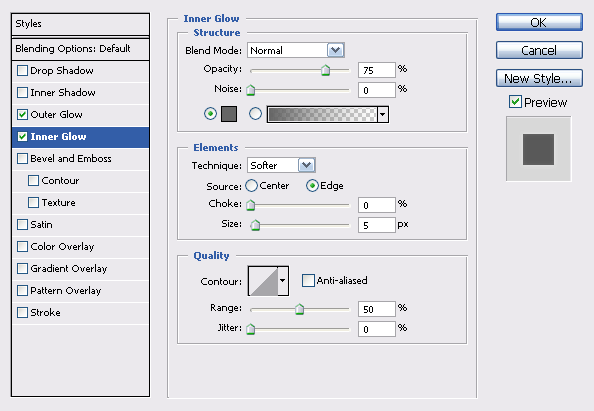Click the Jitter slider handle

click(x=250, y=329)
